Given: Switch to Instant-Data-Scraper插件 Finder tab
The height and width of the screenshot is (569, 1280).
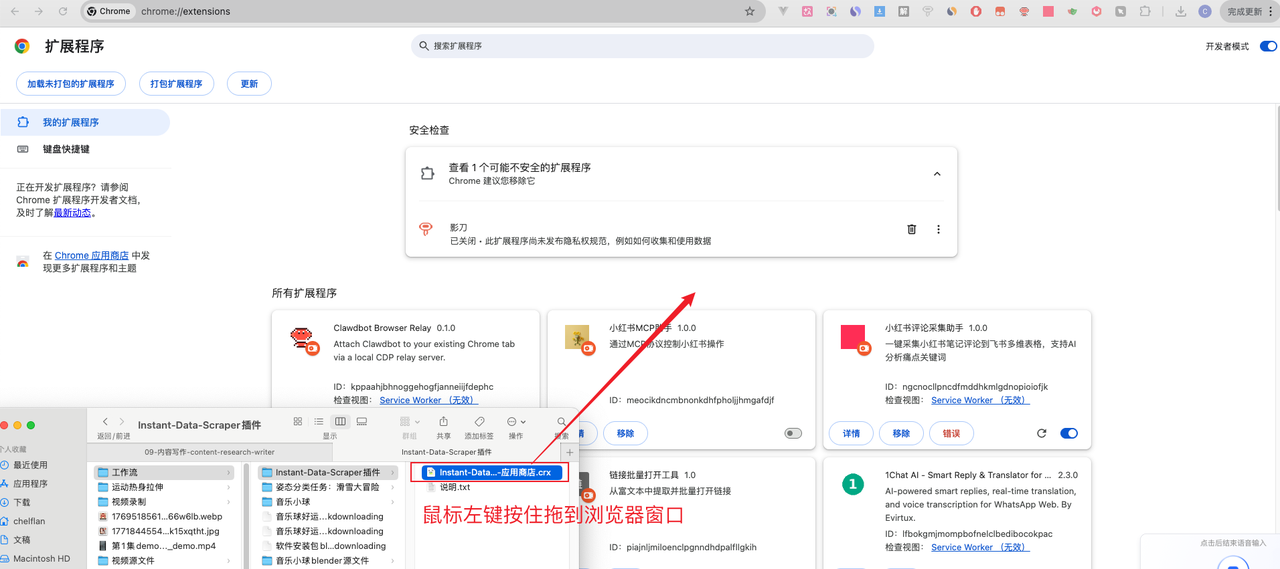Looking at the screenshot, I should click(447, 452).
